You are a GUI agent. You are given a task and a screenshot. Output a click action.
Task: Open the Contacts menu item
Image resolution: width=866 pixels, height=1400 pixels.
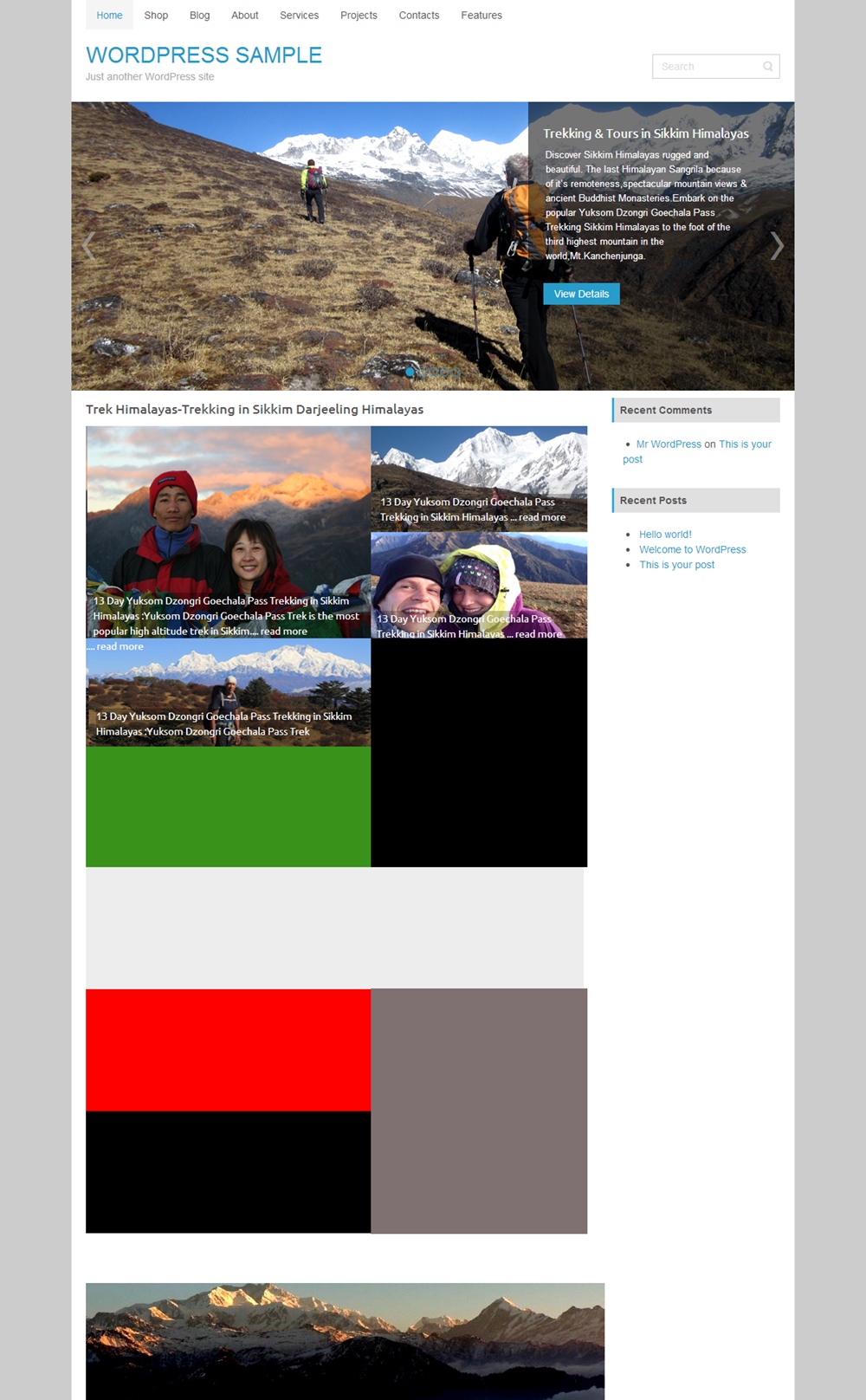pyautogui.click(x=419, y=15)
